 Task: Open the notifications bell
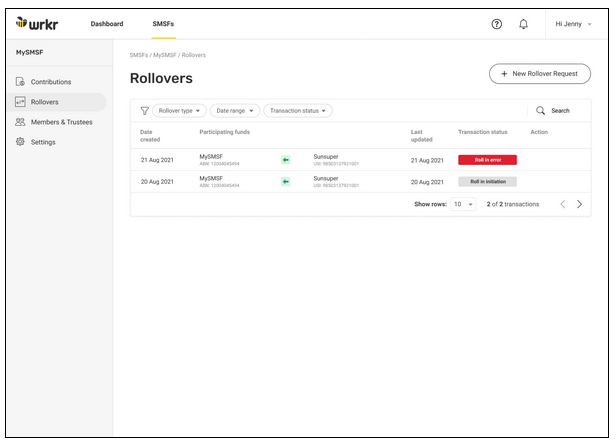pos(523,24)
